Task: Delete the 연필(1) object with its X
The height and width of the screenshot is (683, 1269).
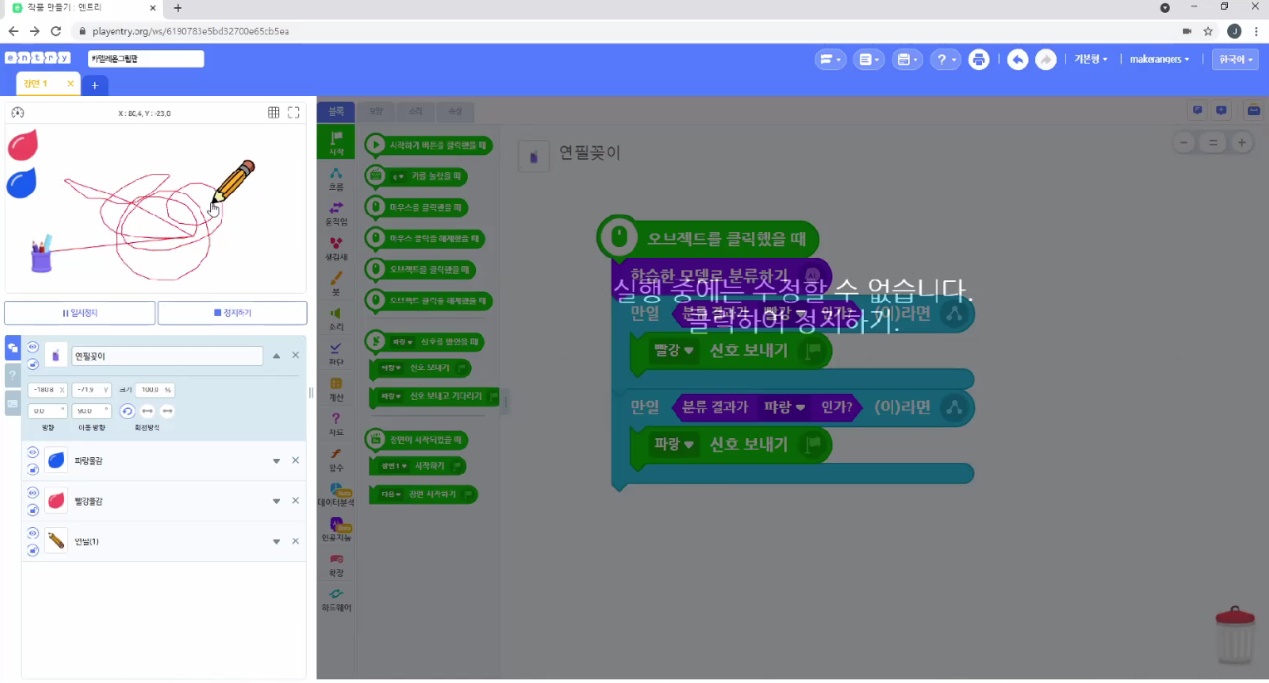Action: coord(295,541)
